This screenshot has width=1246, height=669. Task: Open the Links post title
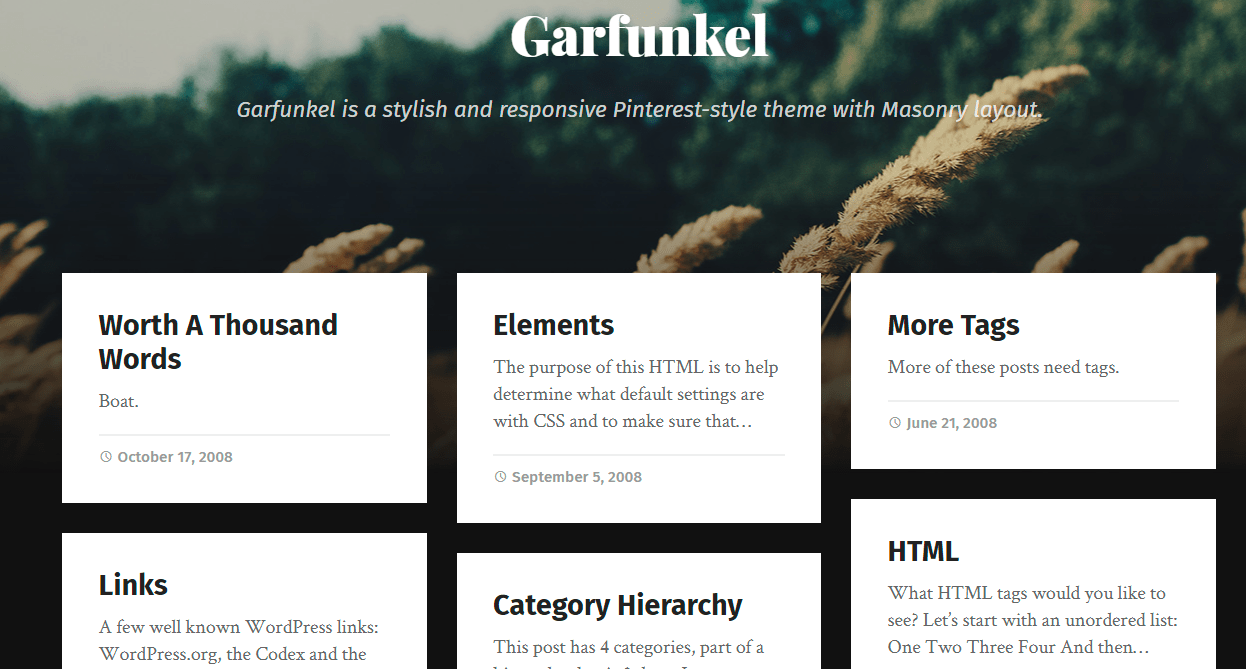point(133,585)
